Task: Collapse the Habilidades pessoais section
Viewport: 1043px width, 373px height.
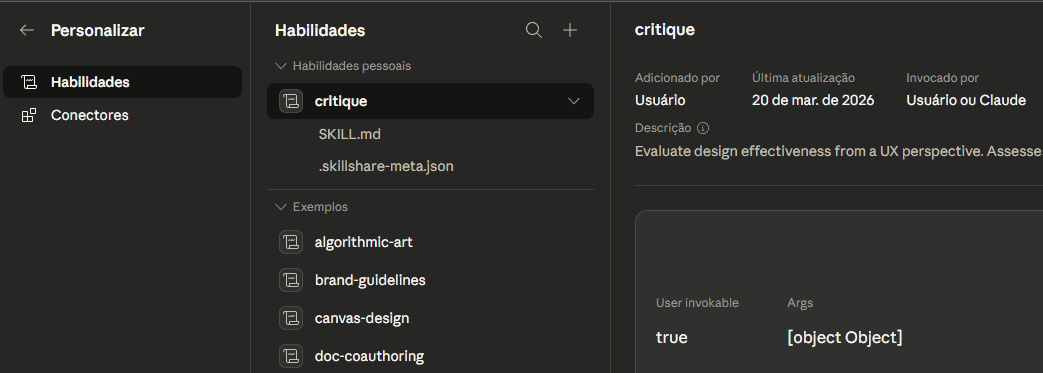Action: click(x=280, y=66)
